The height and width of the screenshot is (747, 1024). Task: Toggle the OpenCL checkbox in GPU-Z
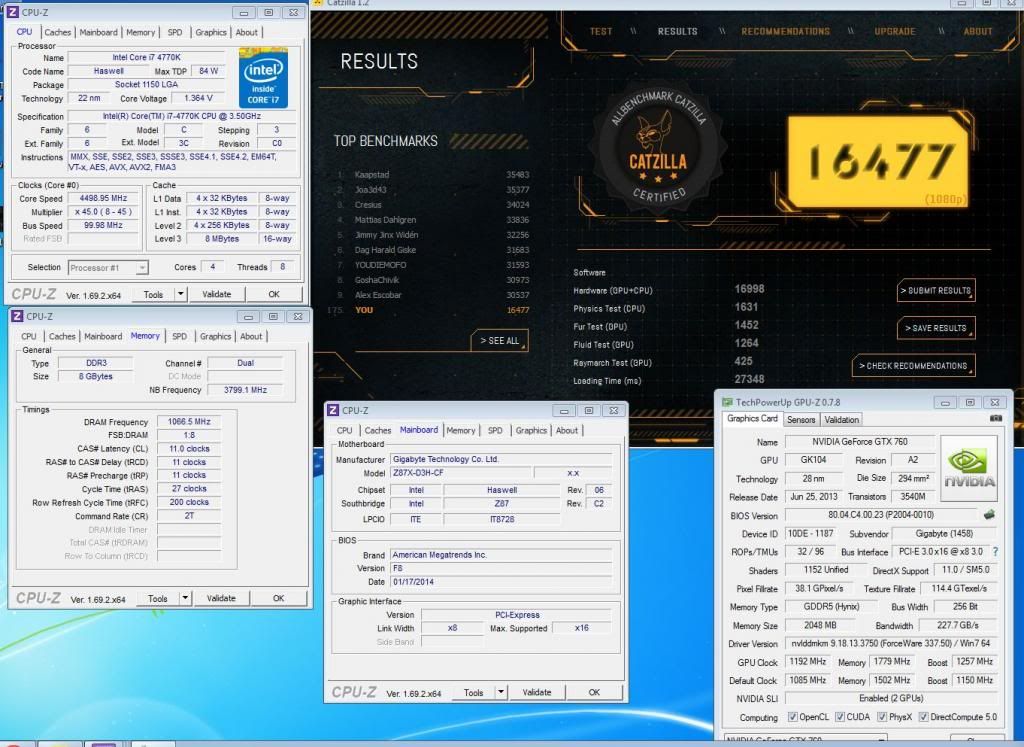coord(793,717)
